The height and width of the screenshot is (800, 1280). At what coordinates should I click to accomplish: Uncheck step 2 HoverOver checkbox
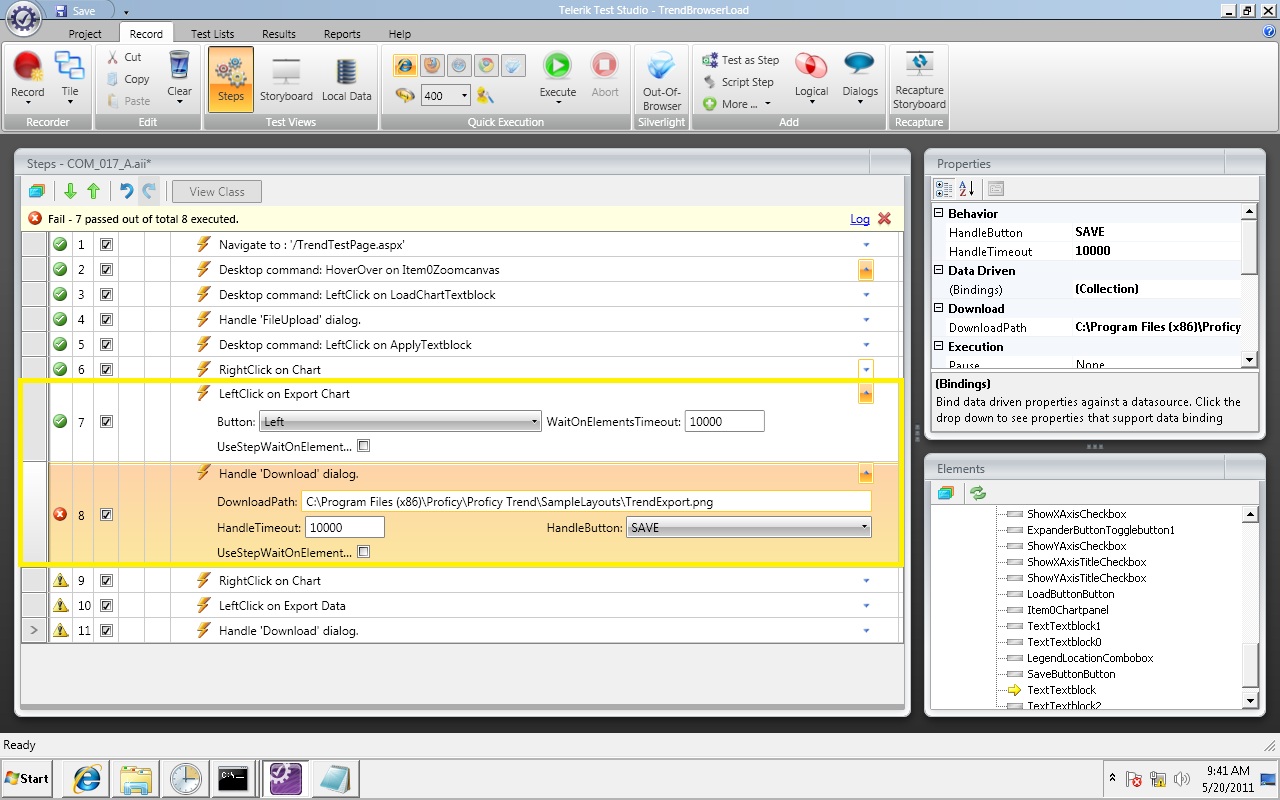tap(106, 269)
